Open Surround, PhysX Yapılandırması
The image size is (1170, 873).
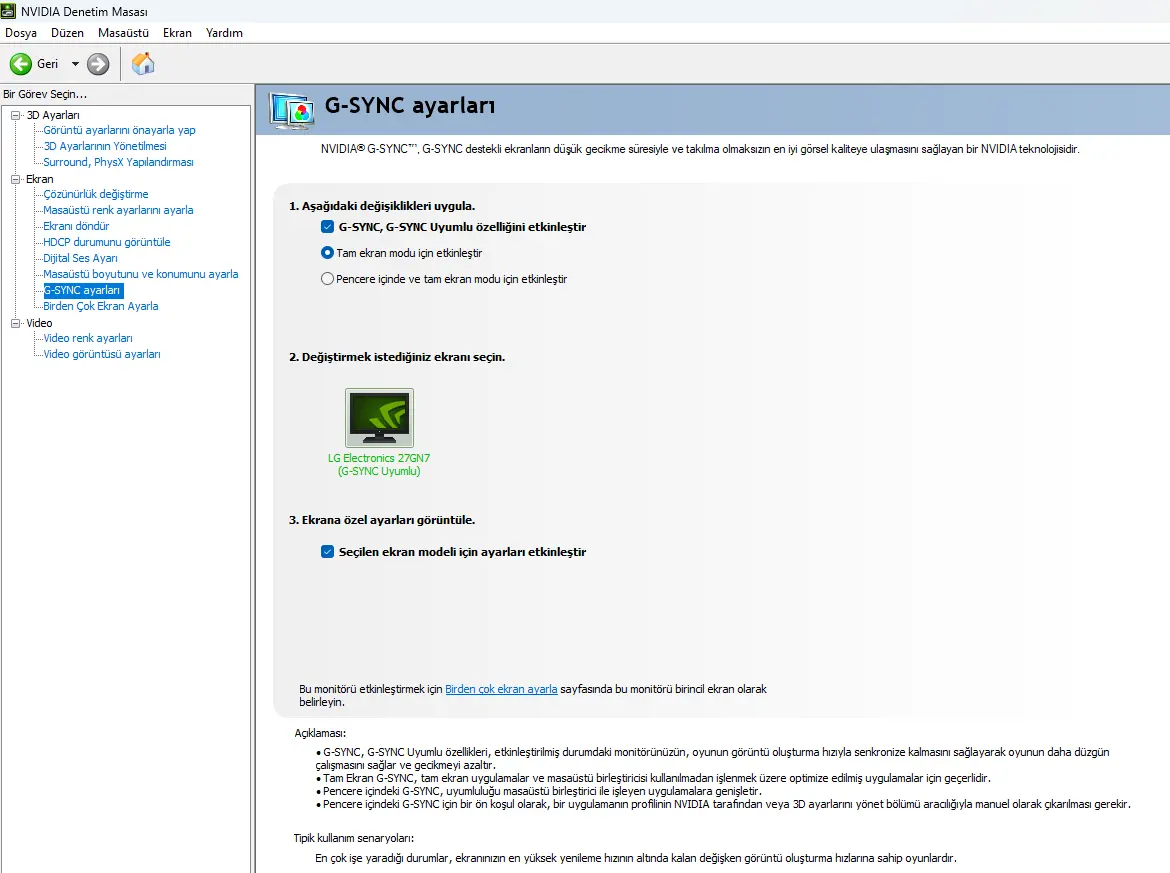pyautogui.click(x=118, y=162)
